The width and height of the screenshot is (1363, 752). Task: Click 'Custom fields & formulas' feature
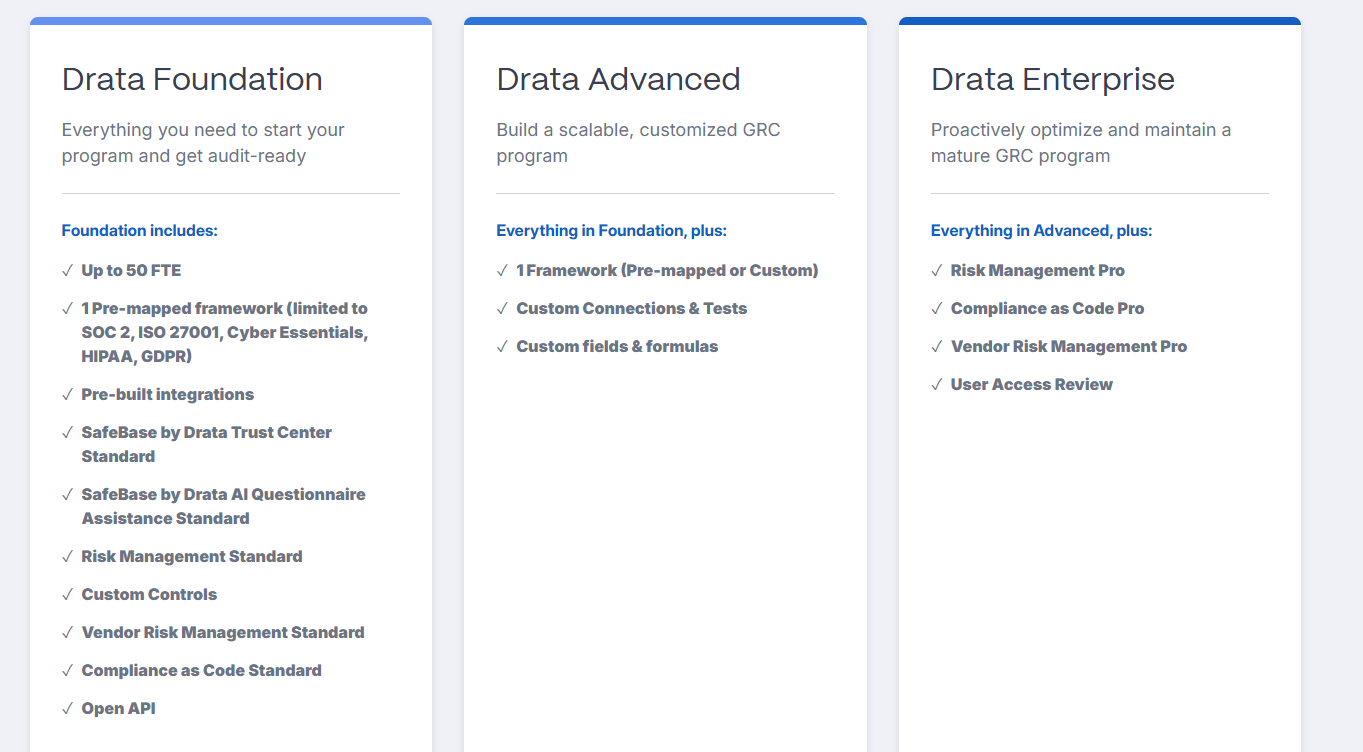pos(617,346)
